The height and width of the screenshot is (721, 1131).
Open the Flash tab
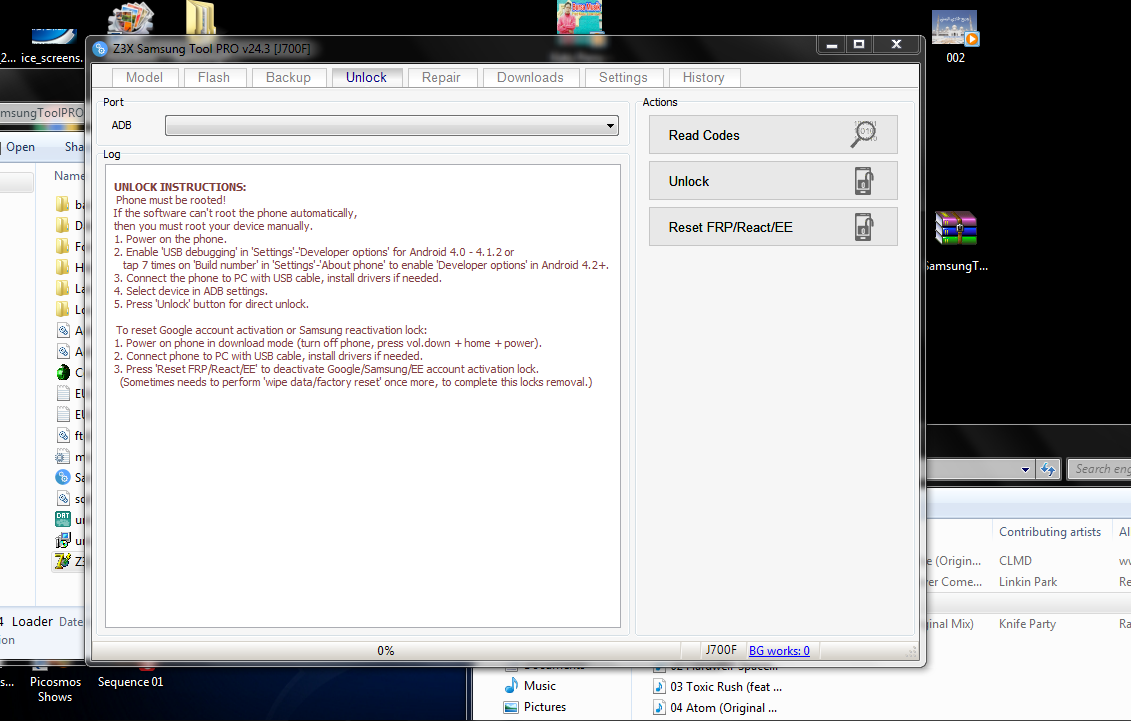(214, 77)
